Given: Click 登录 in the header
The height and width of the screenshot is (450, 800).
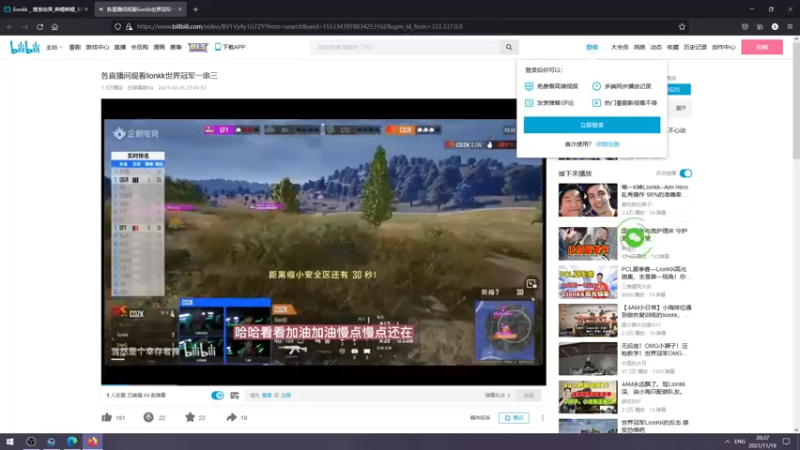Looking at the screenshot, I should [592, 47].
